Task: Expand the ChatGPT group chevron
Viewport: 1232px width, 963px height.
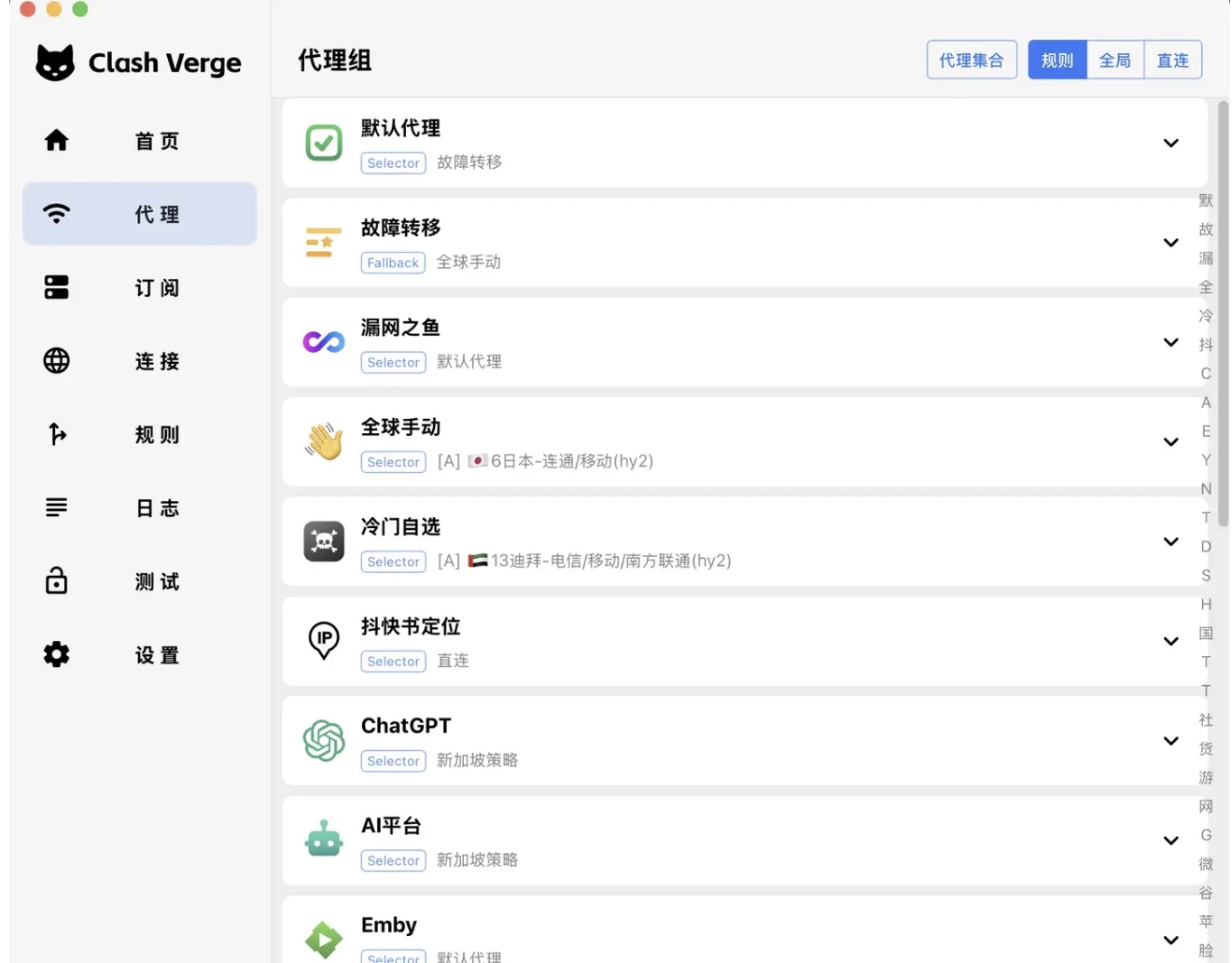Action: click(1171, 741)
